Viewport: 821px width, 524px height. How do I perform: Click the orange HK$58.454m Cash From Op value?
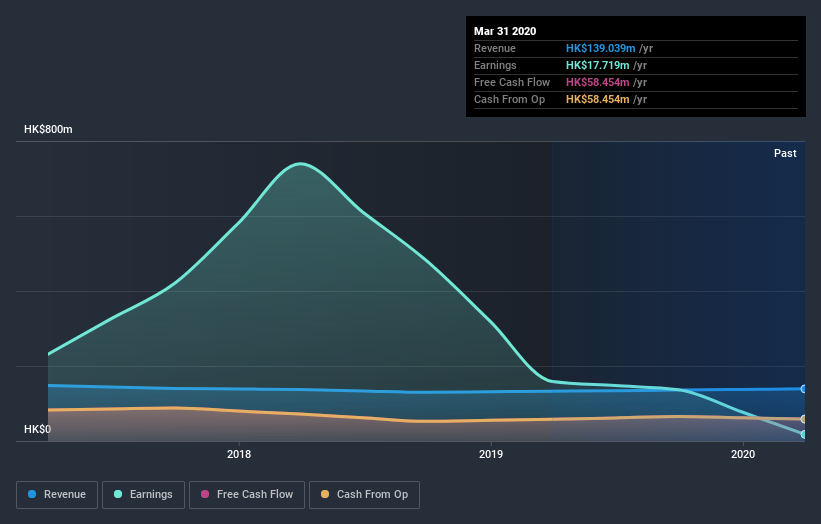[597, 99]
